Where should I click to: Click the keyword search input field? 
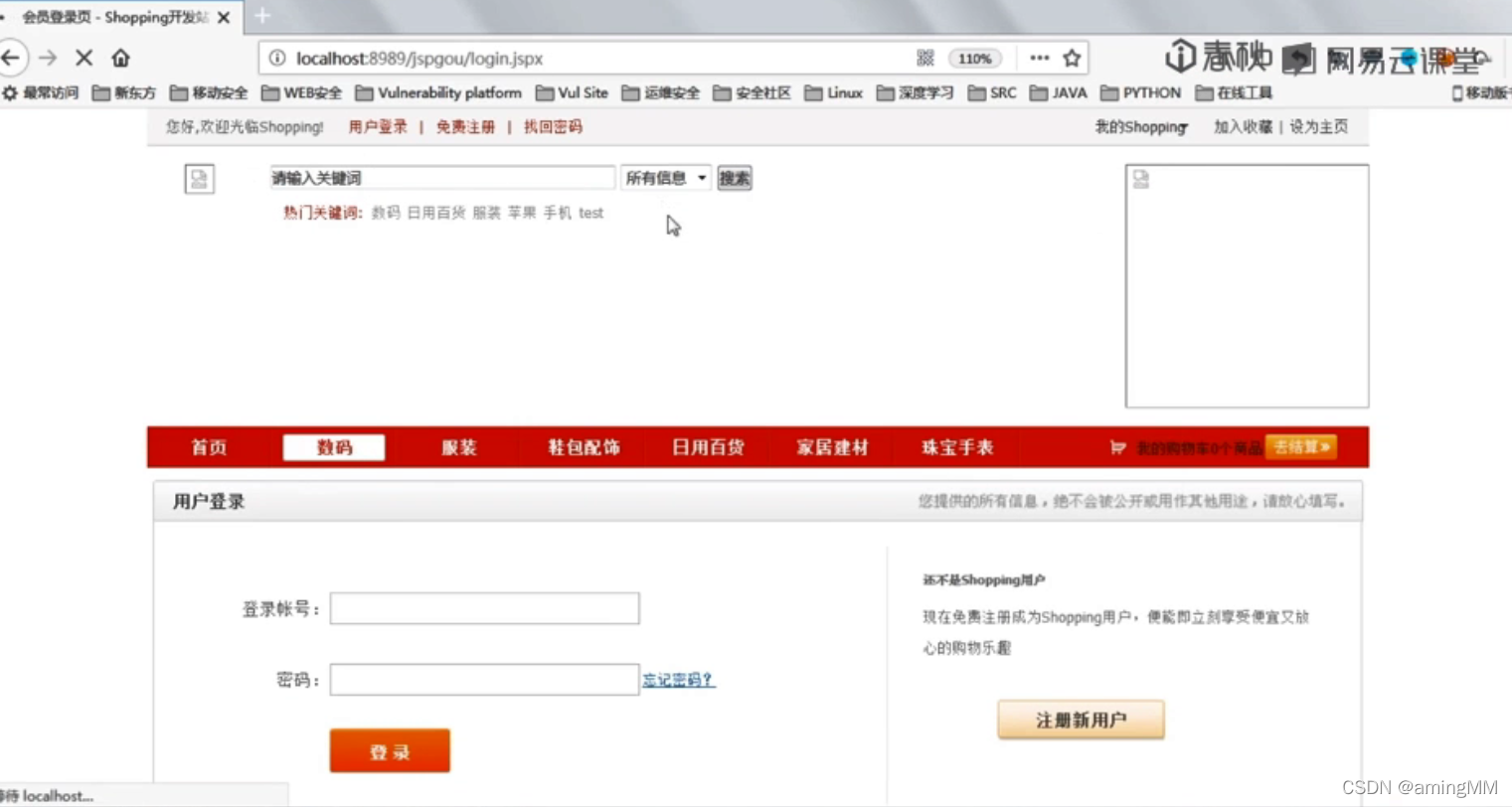(442, 178)
